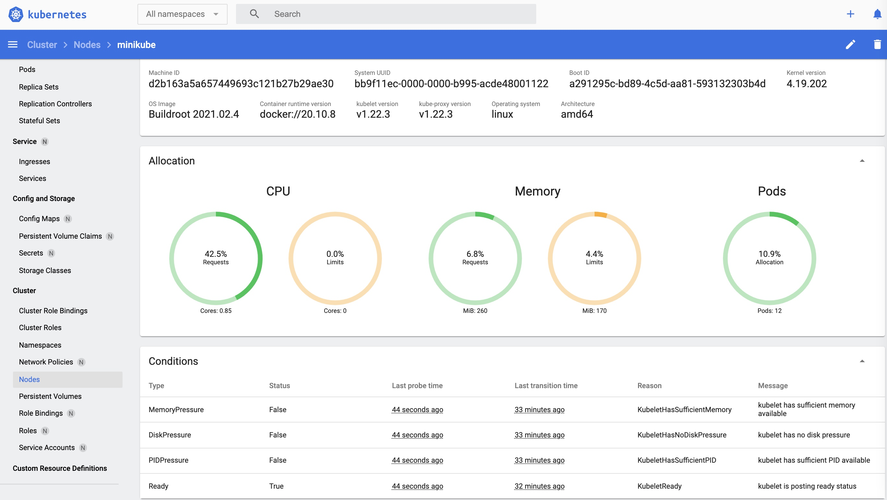Image resolution: width=887 pixels, height=500 pixels.
Task: Open Replication Controllers in the sidebar
Action: tap(55, 104)
